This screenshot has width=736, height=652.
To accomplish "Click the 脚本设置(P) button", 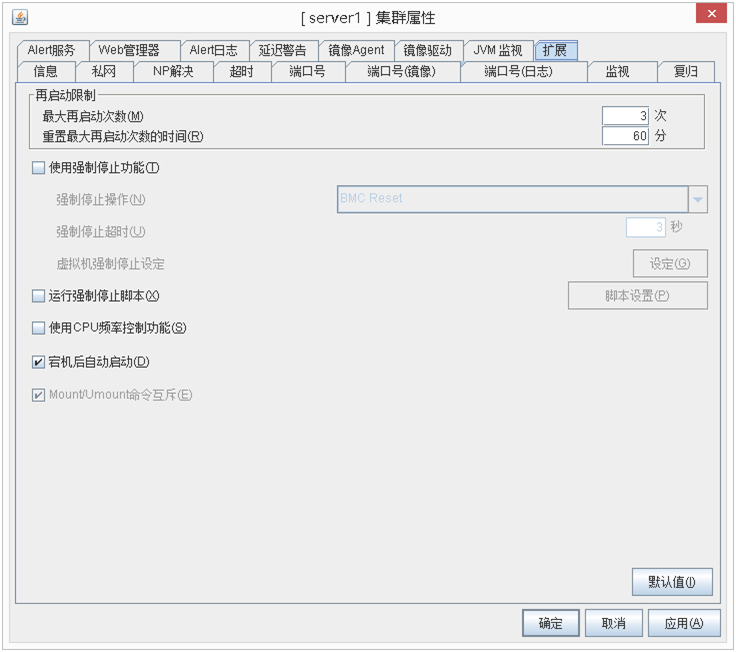I will [x=637, y=295].
